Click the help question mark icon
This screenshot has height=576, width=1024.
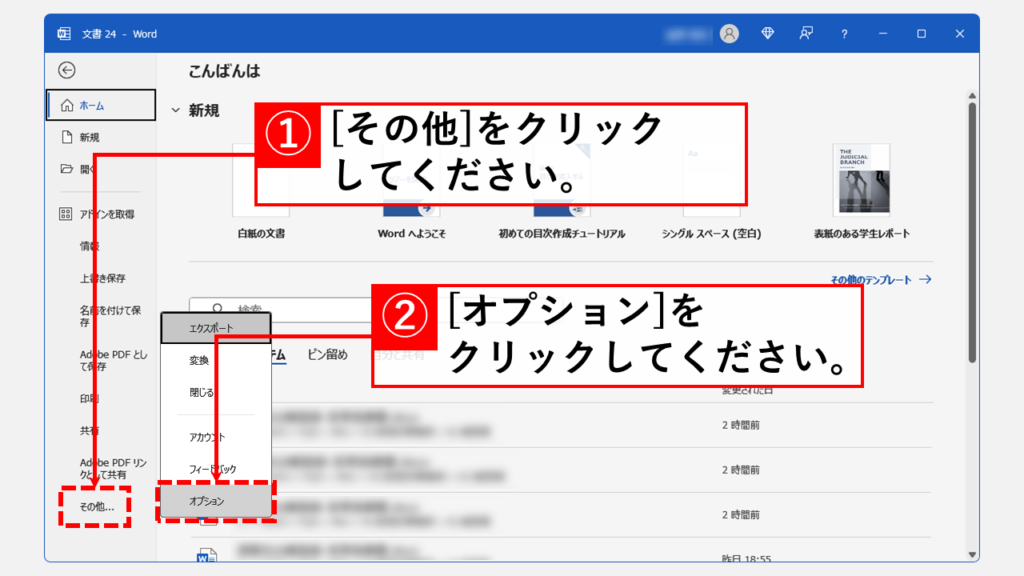click(x=844, y=33)
